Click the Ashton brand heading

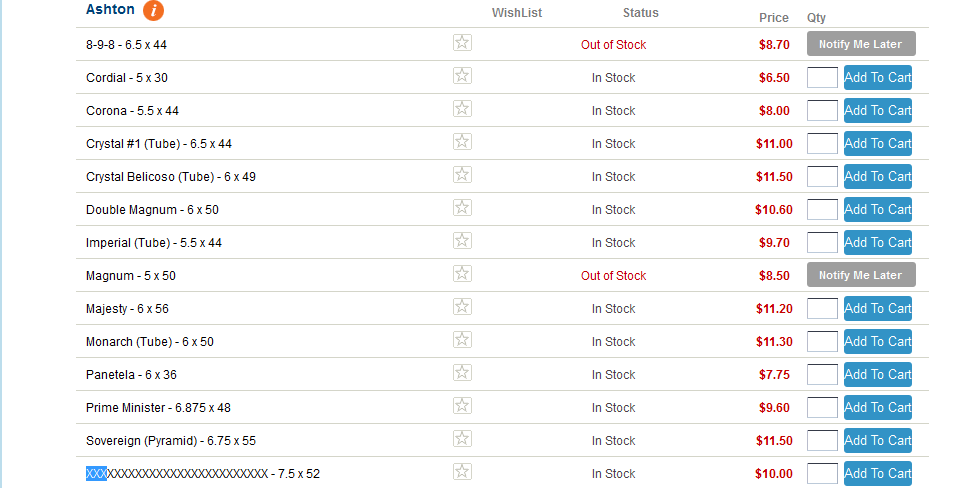coord(110,10)
